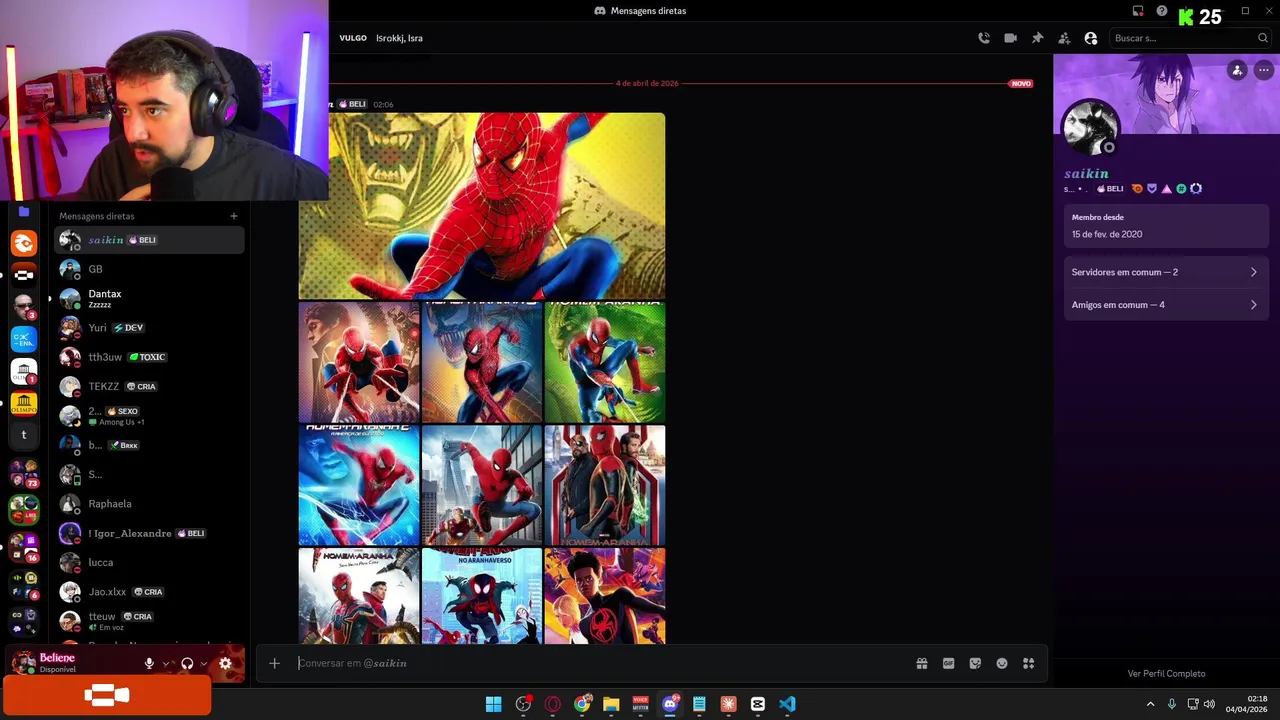The width and height of the screenshot is (1280, 720).
Task: Select the OLIMPO yellow server icon
Action: (x=24, y=404)
